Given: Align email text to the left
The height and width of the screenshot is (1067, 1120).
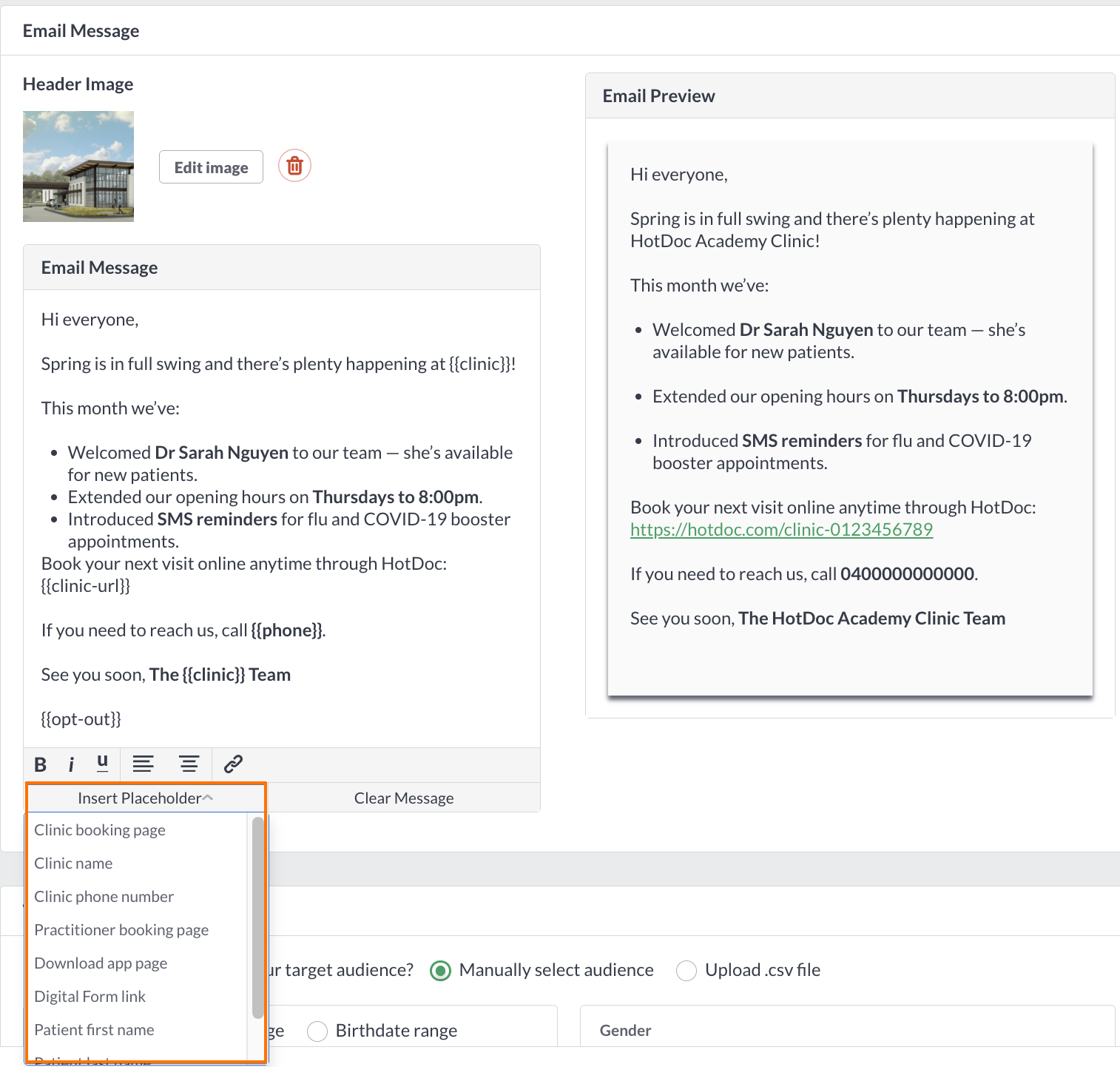Looking at the screenshot, I should point(143,764).
